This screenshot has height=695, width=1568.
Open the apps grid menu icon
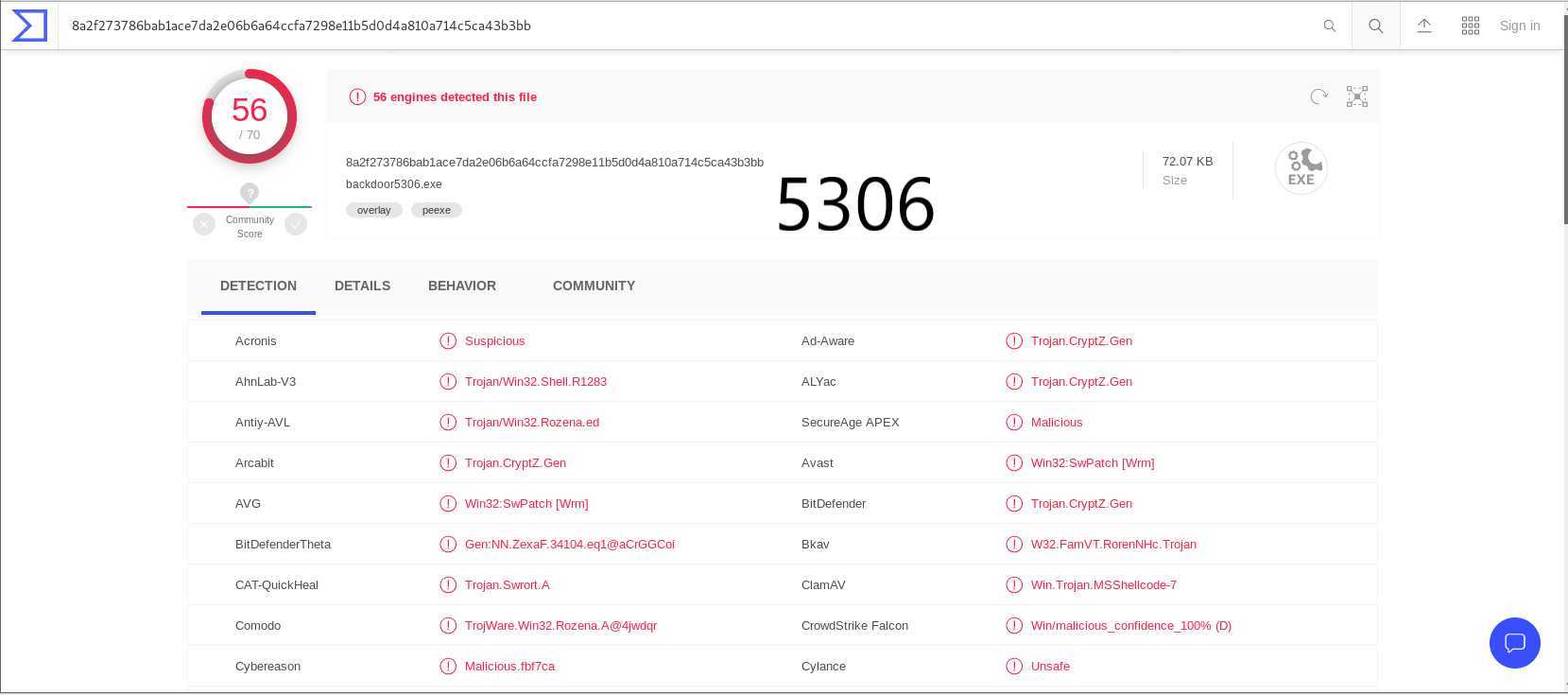click(1471, 26)
